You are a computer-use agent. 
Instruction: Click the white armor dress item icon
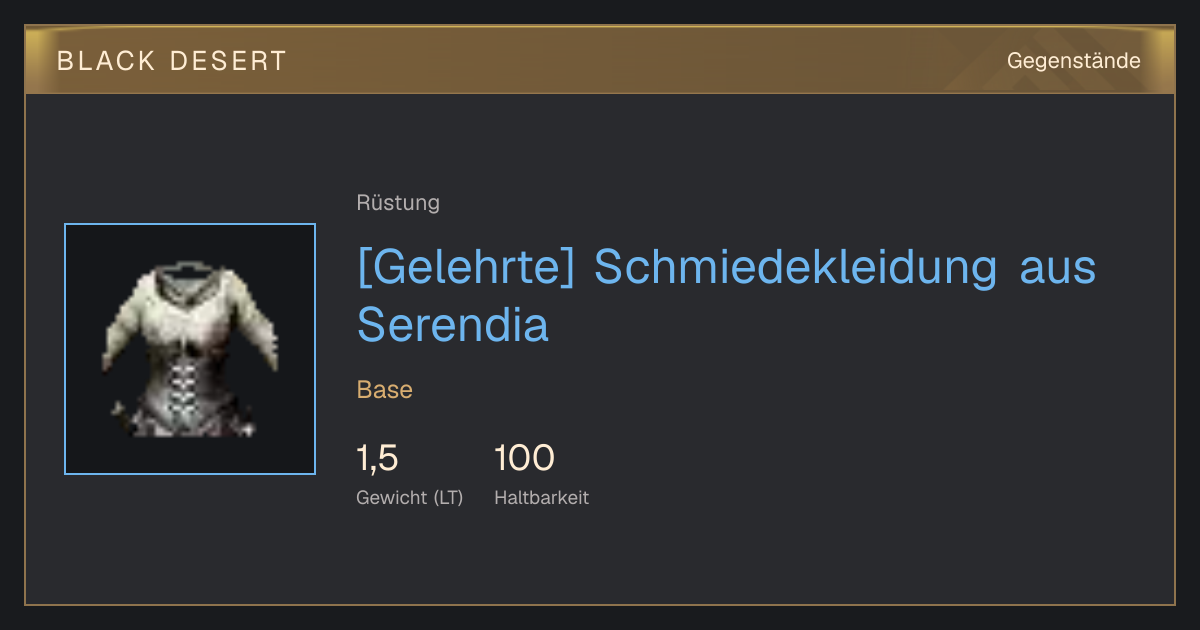click(x=190, y=349)
